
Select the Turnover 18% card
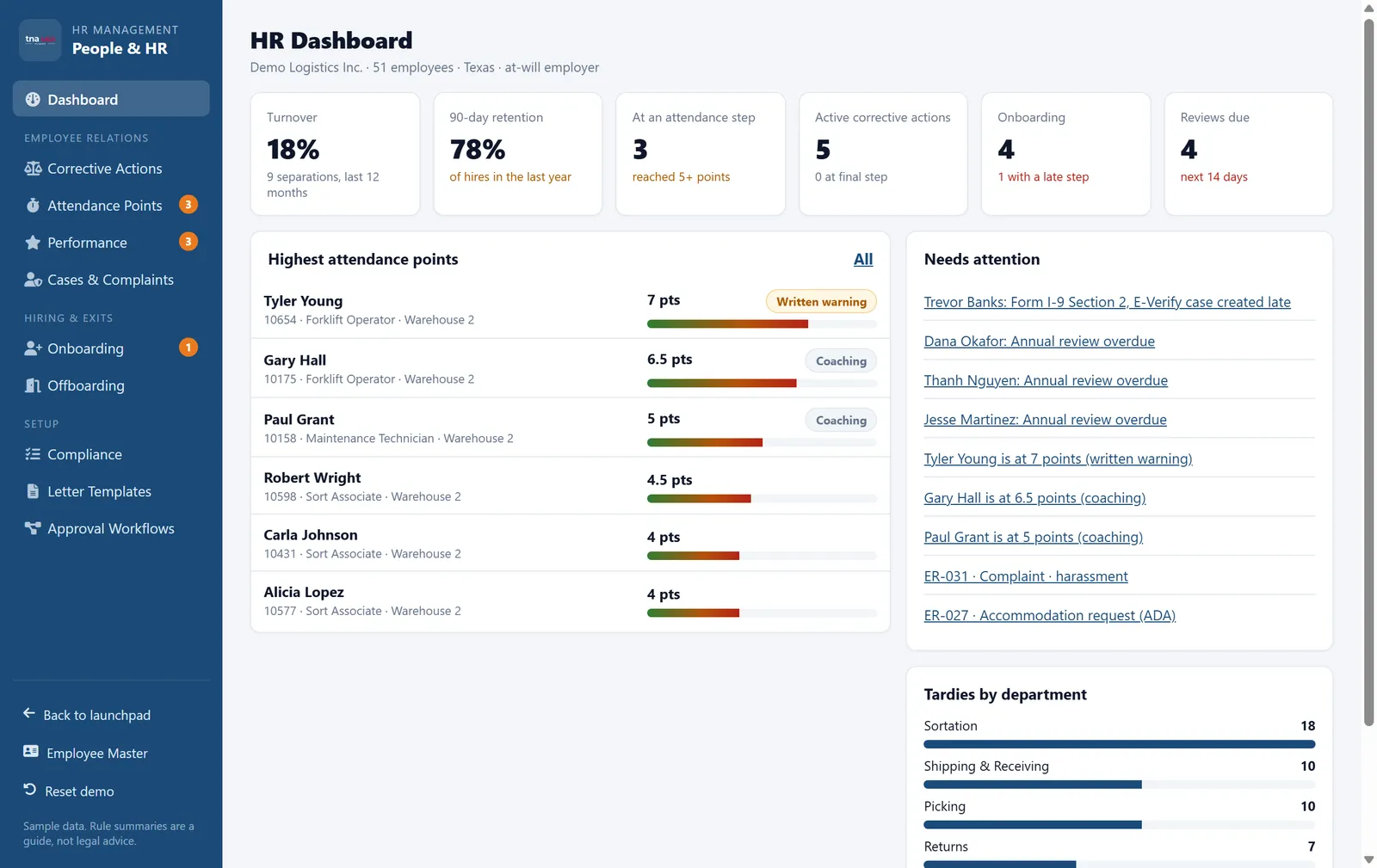(335, 154)
